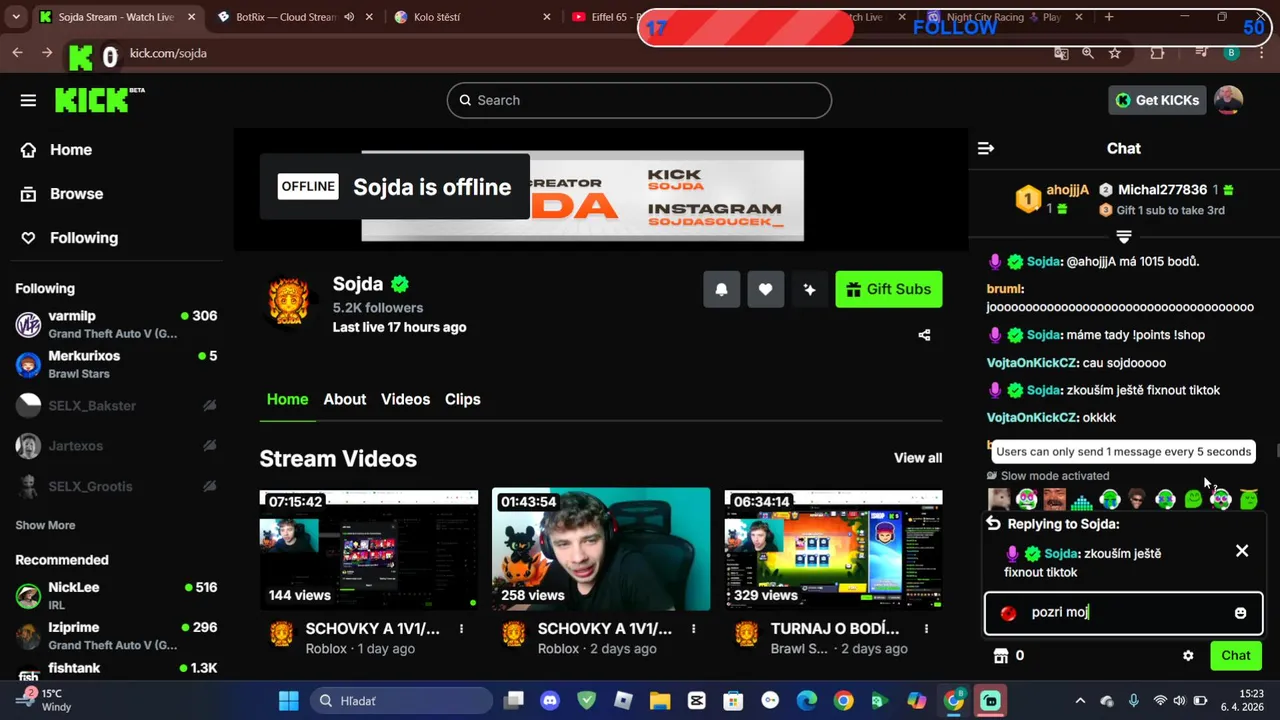The height and width of the screenshot is (720, 1280).
Task: Switch to the About tab
Action: (x=345, y=399)
